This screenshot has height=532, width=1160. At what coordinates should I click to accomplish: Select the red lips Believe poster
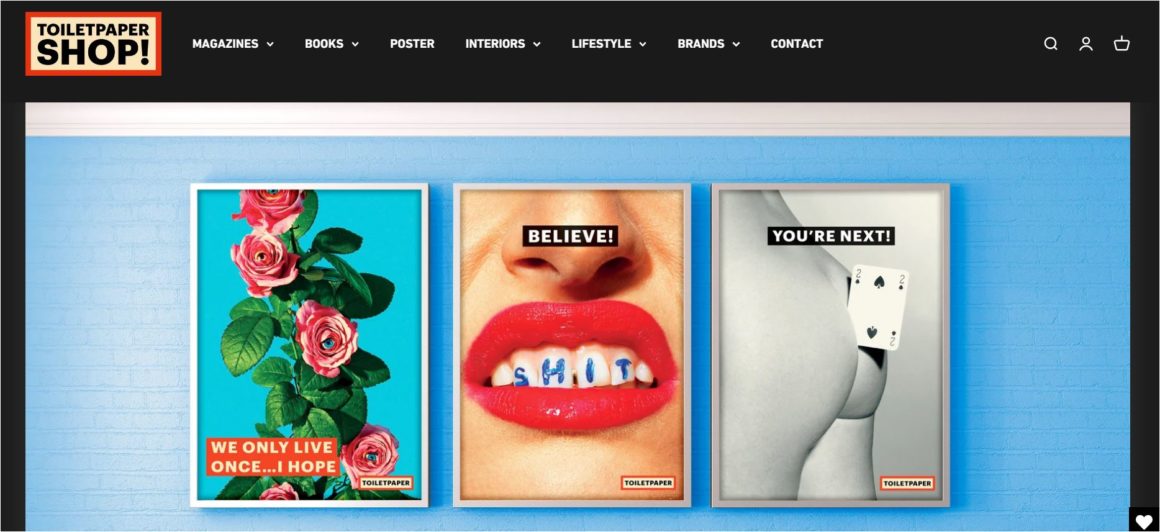572,345
